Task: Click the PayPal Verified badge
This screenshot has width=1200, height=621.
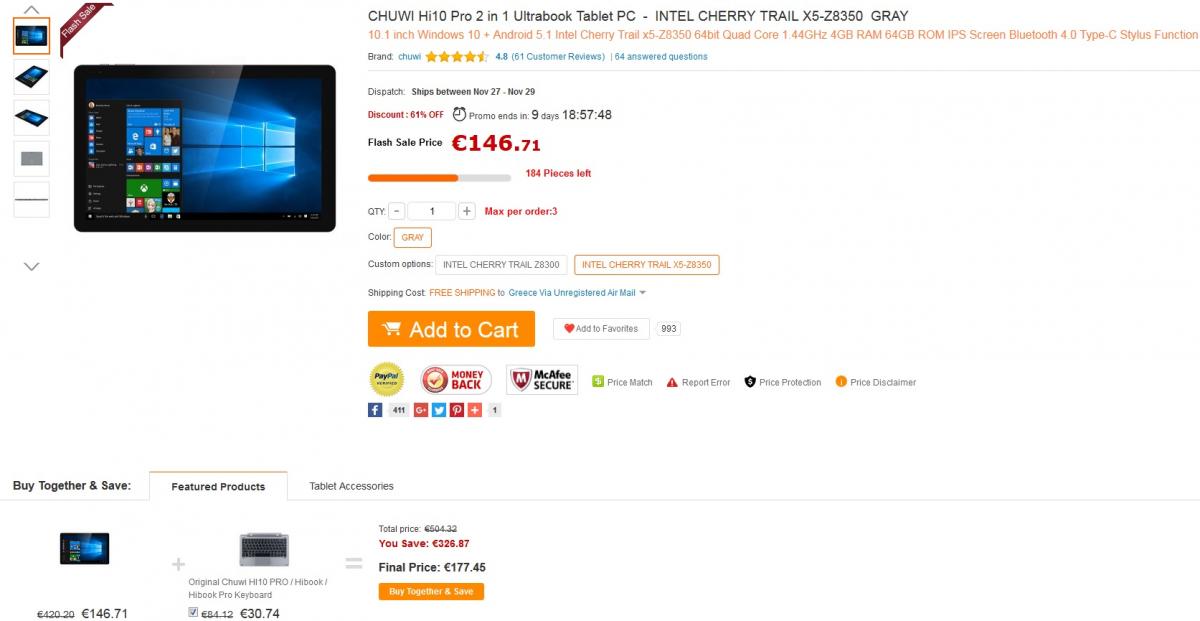Action: tap(388, 380)
